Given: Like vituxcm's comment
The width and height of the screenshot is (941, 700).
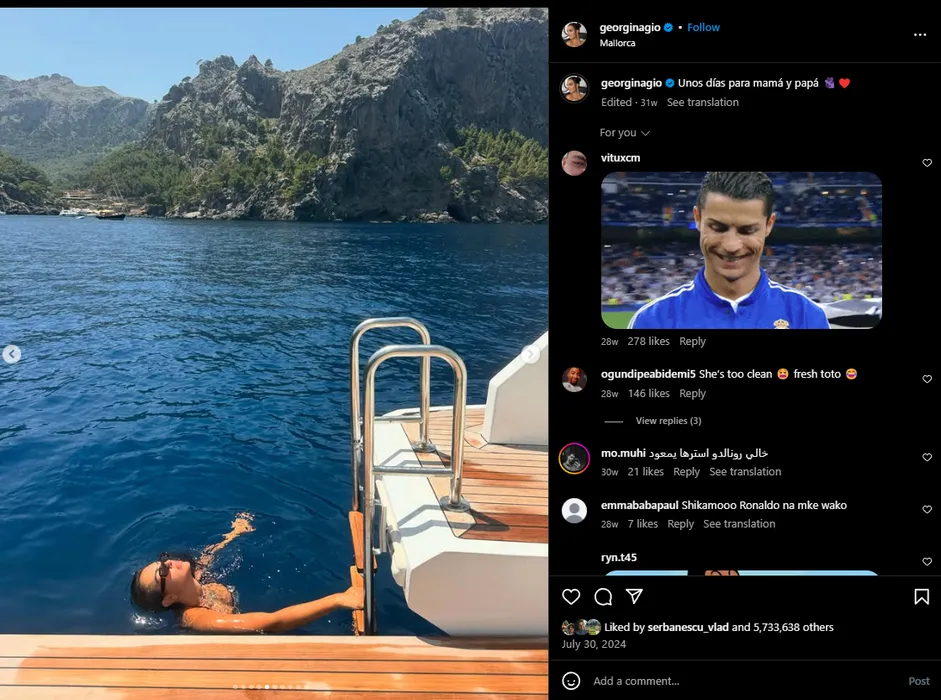Looking at the screenshot, I should coord(927,163).
